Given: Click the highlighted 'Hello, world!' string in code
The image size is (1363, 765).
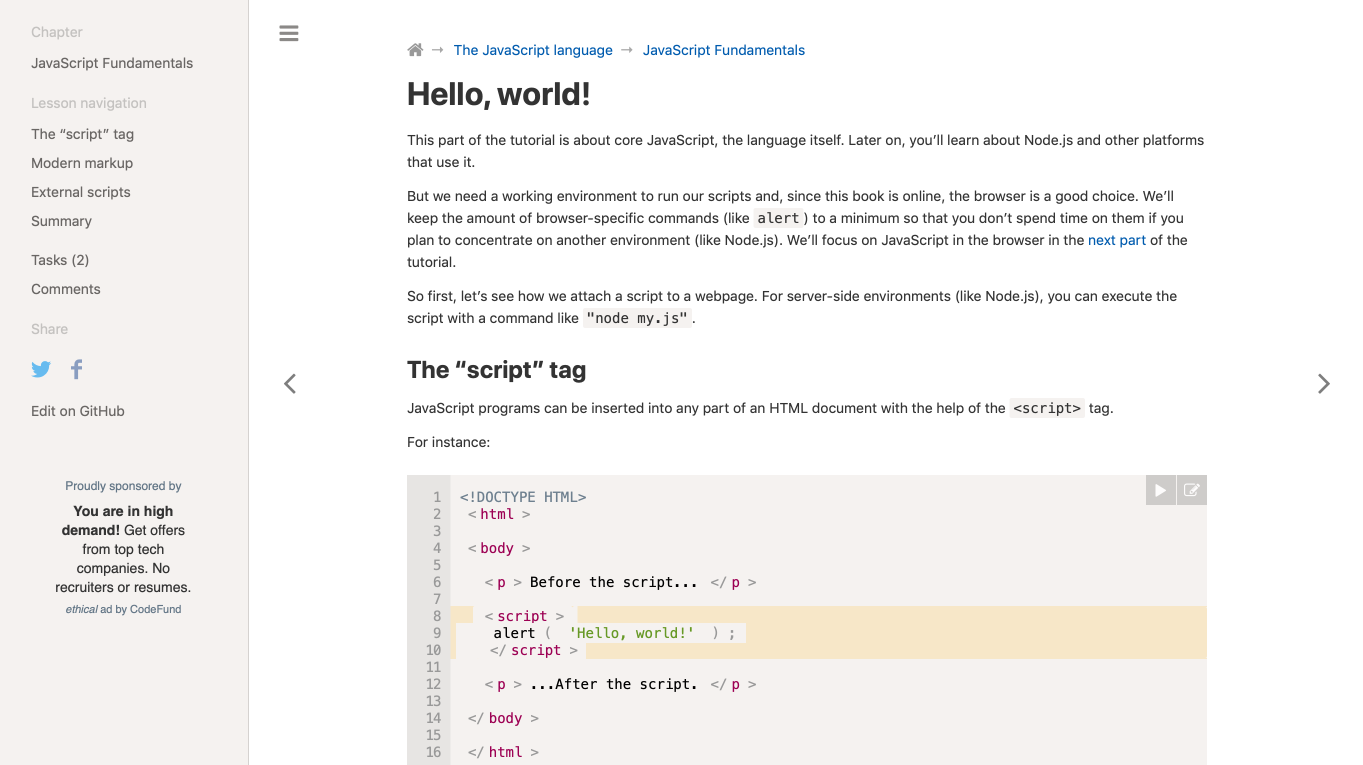Looking at the screenshot, I should pyautogui.click(x=632, y=633).
